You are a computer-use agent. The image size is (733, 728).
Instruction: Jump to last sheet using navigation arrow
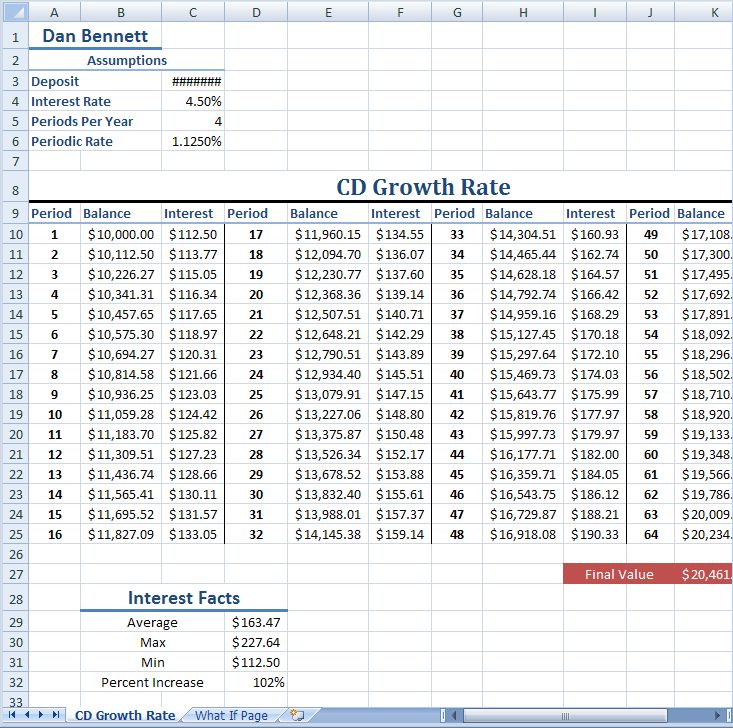[x=56, y=715]
